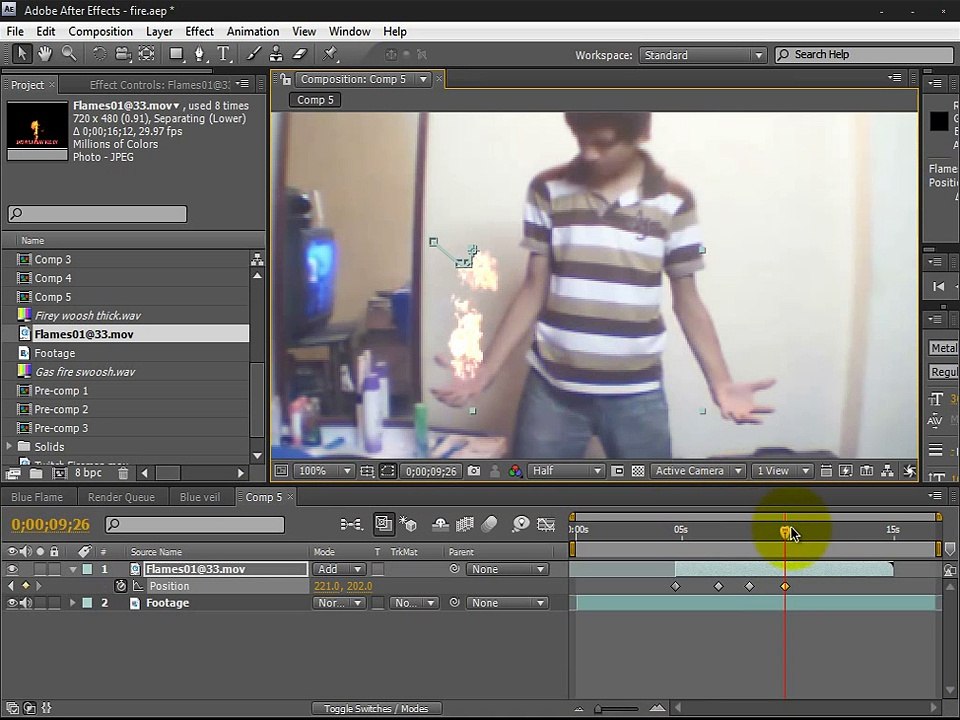This screenshot has height=720, width=960.
Task: Select the Zoom magnifier tool
Action: [69, 54]
